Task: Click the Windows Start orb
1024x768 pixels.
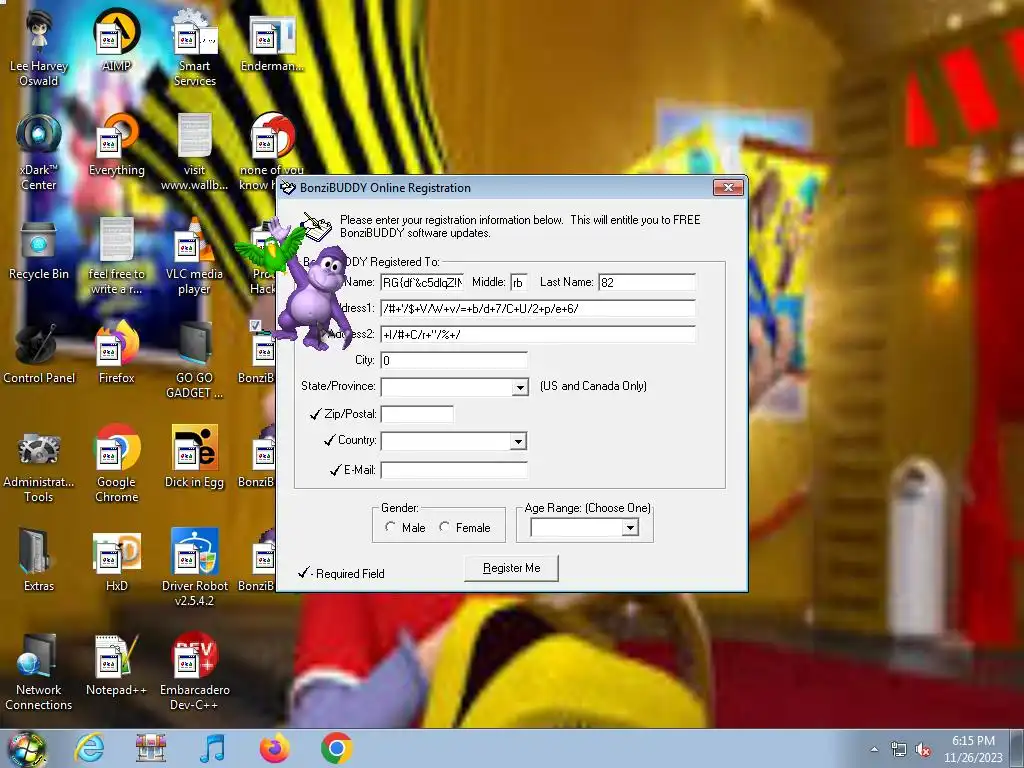Action: pyautogui.click(x=26, y=749)
